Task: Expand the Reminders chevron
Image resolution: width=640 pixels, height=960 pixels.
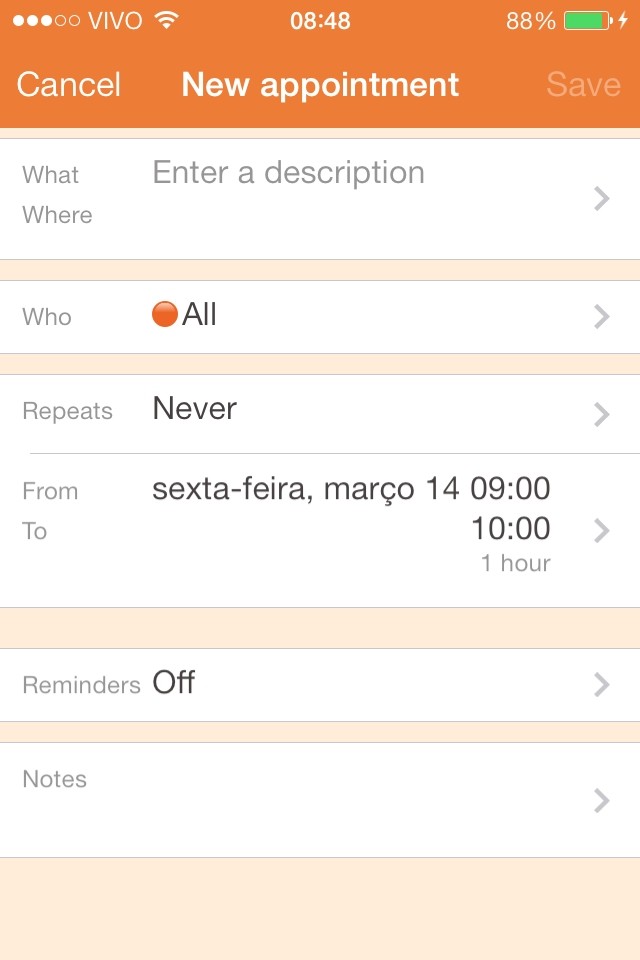Action: 601,684
